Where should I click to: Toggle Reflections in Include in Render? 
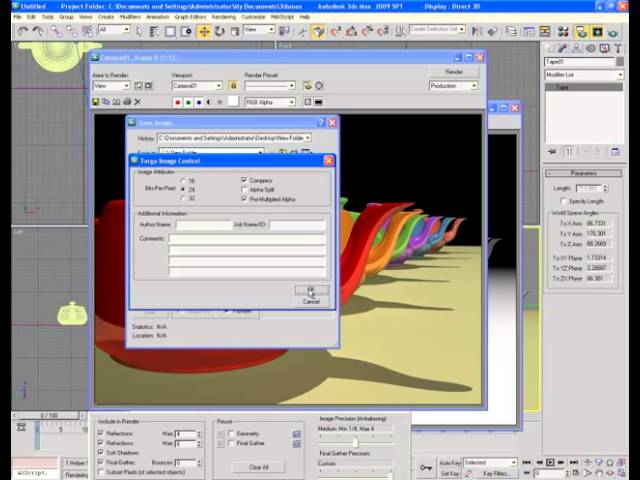101,433
